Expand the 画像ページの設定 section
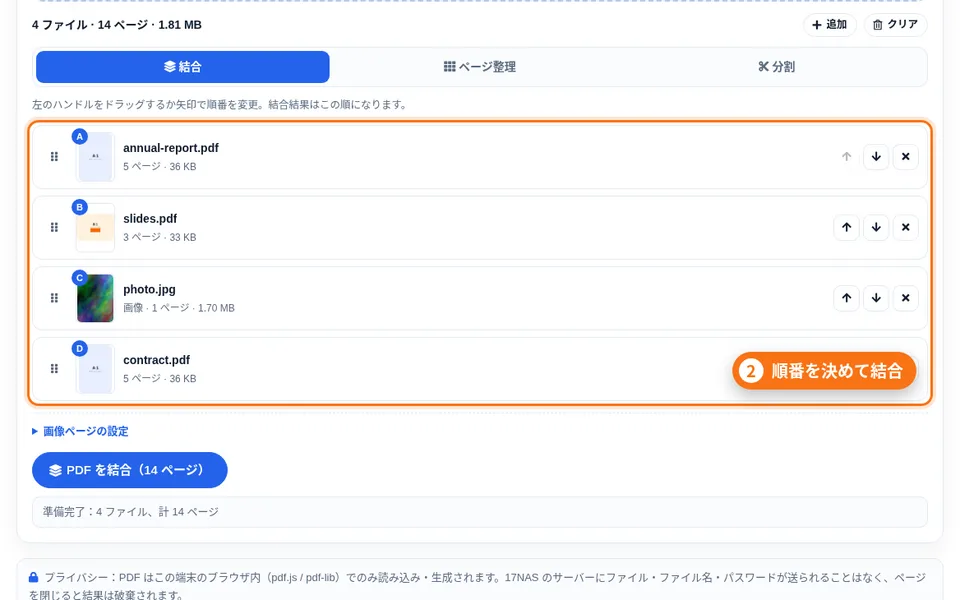 tap(80, 431)
